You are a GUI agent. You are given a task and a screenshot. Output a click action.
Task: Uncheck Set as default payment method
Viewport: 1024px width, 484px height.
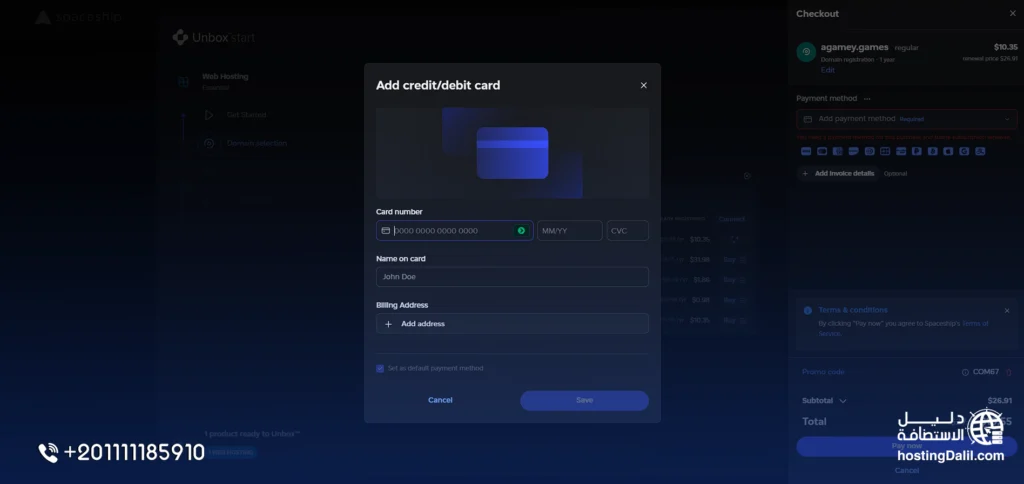click(380, 368)
